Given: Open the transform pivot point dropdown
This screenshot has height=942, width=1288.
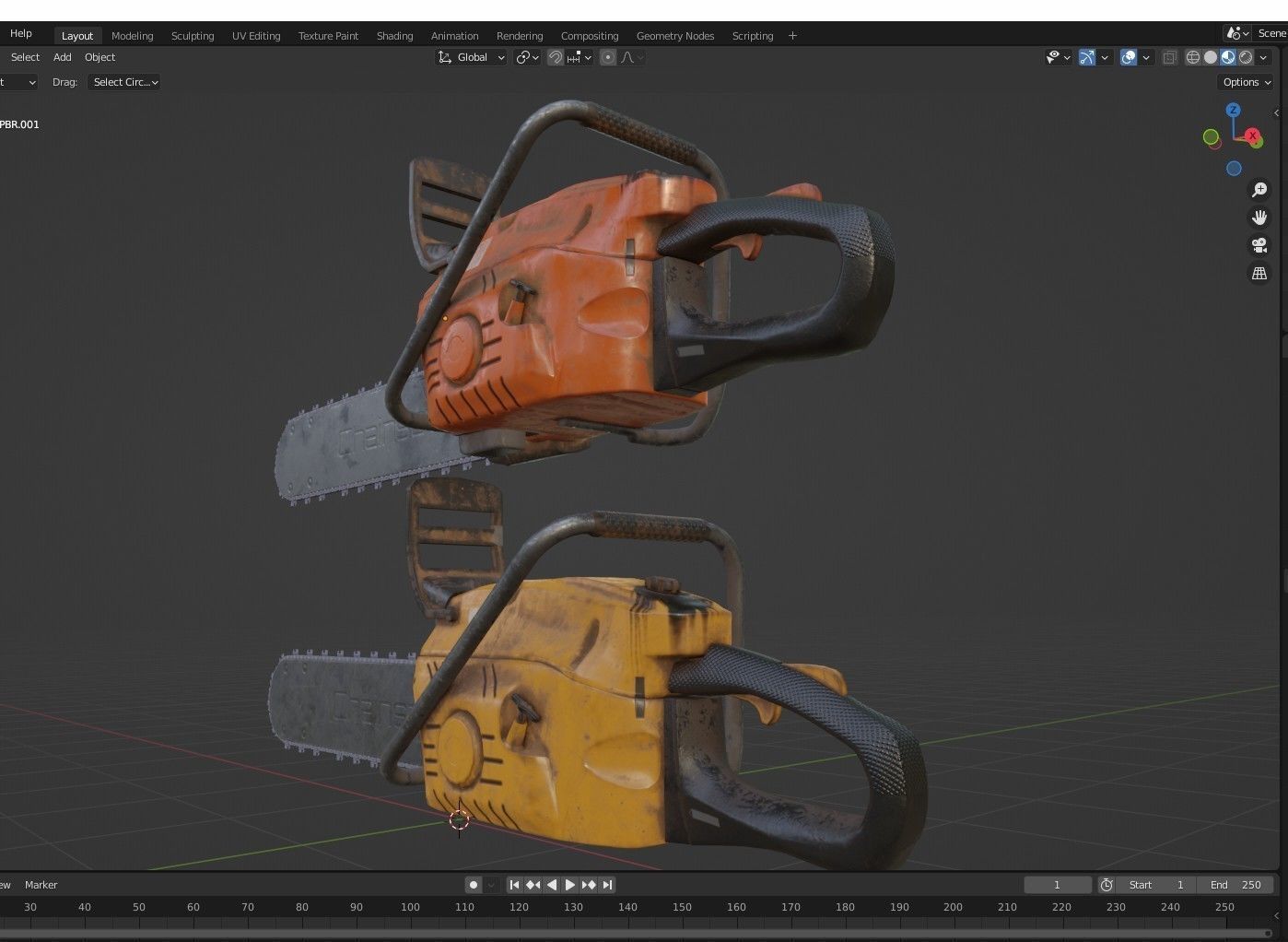Looking at the screenshot, I should pos(527,57).
